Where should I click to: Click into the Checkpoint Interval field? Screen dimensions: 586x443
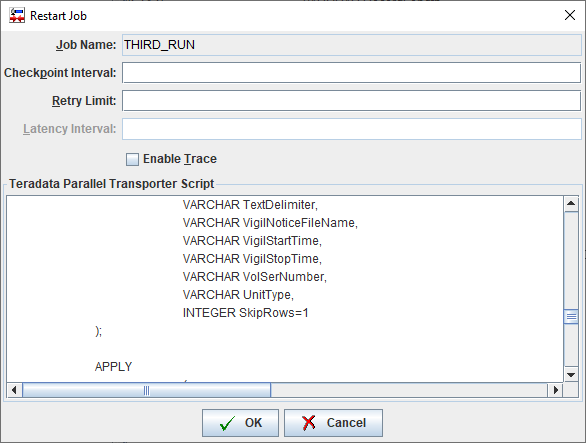(351, 73)
